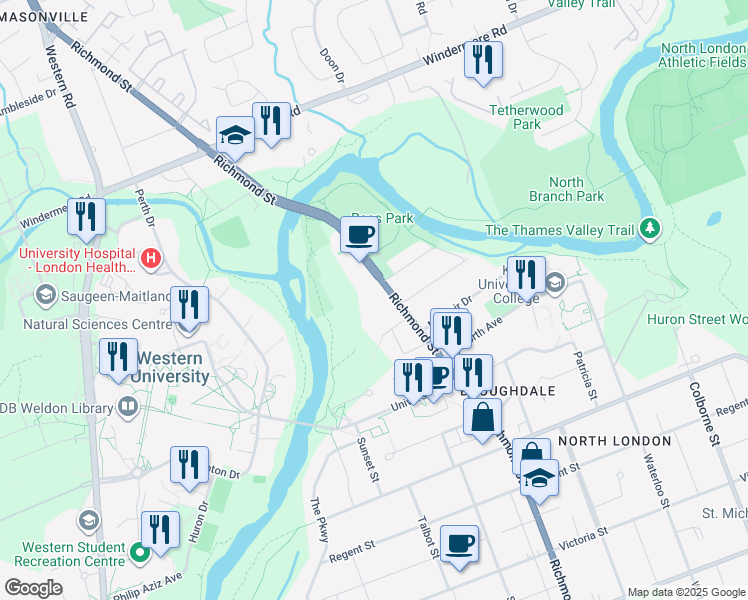Viewport: 748px width, 600px height.
Task: Click the cafe marker near Talbot St
Action: (x=459, y=546)
